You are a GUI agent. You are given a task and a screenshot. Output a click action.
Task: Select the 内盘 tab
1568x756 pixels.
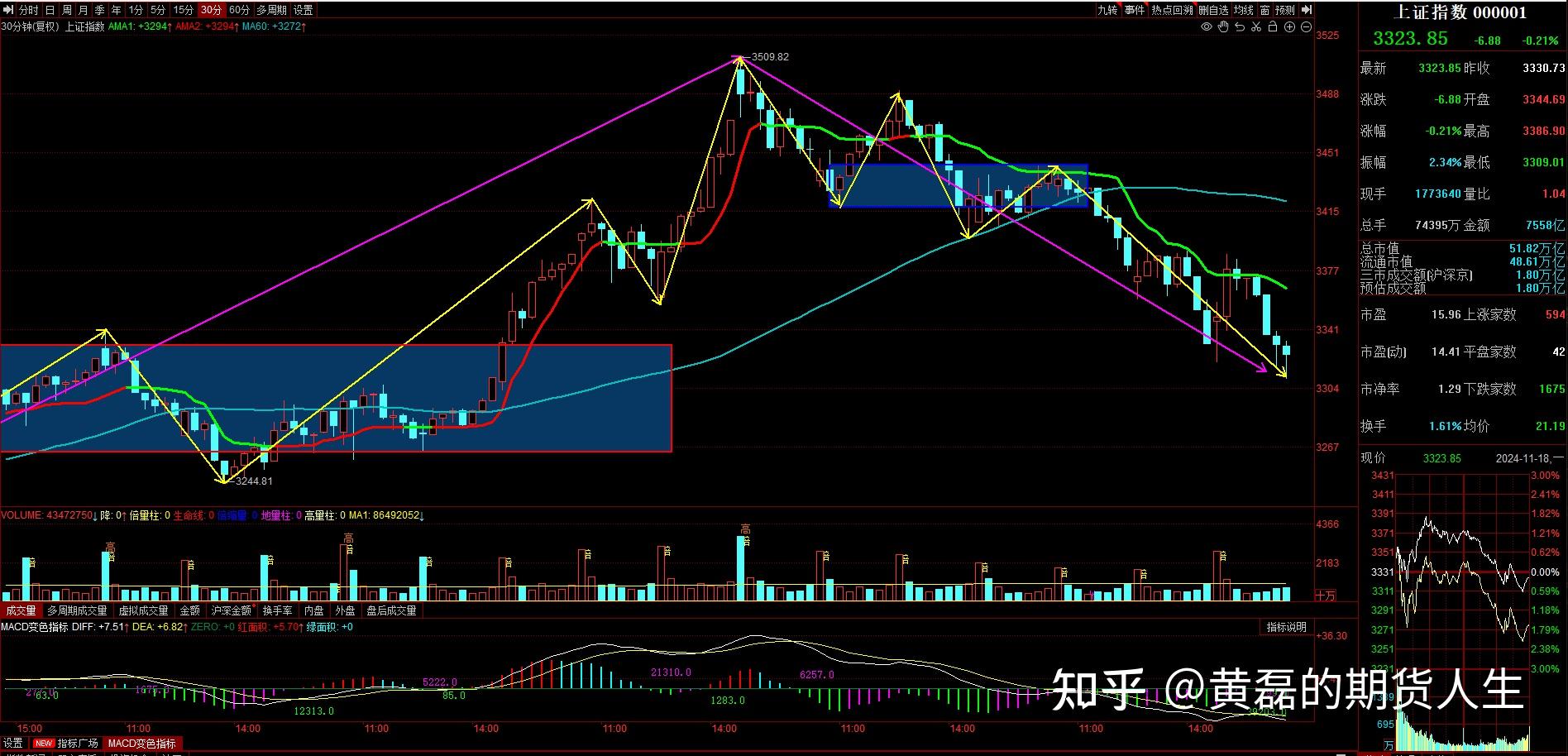point(314,610)
